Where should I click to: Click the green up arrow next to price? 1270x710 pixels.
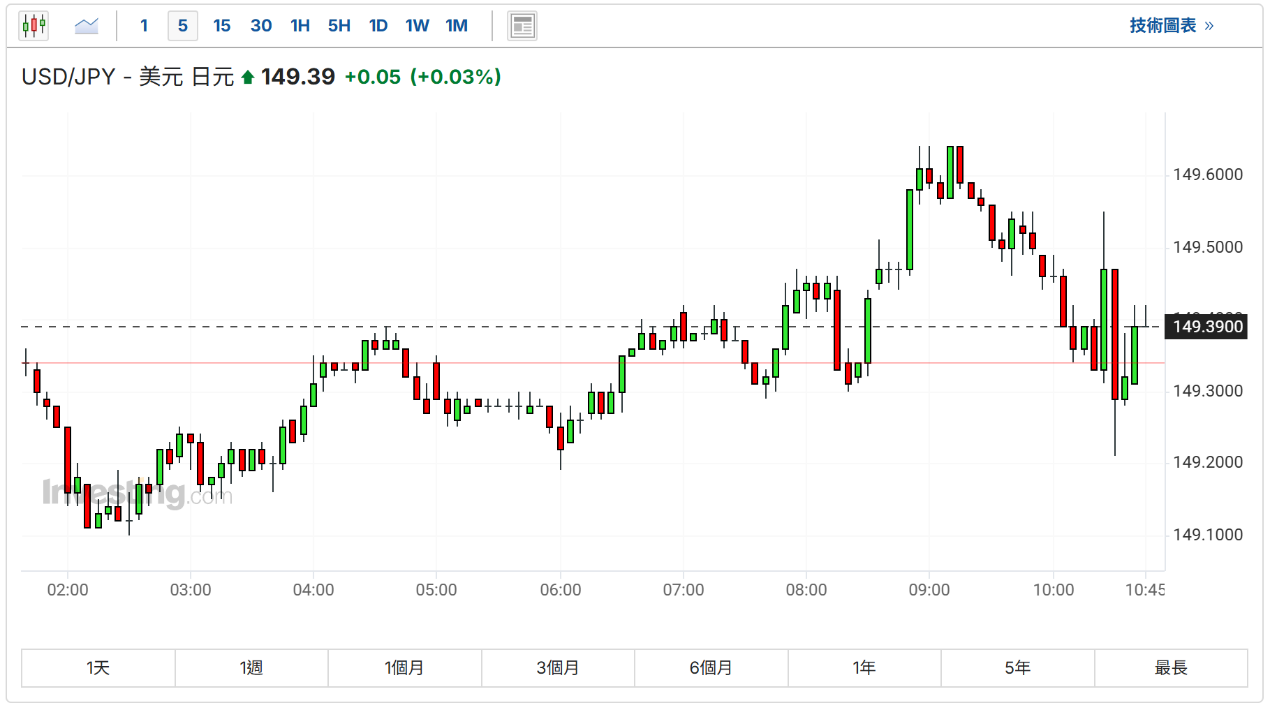248,78
